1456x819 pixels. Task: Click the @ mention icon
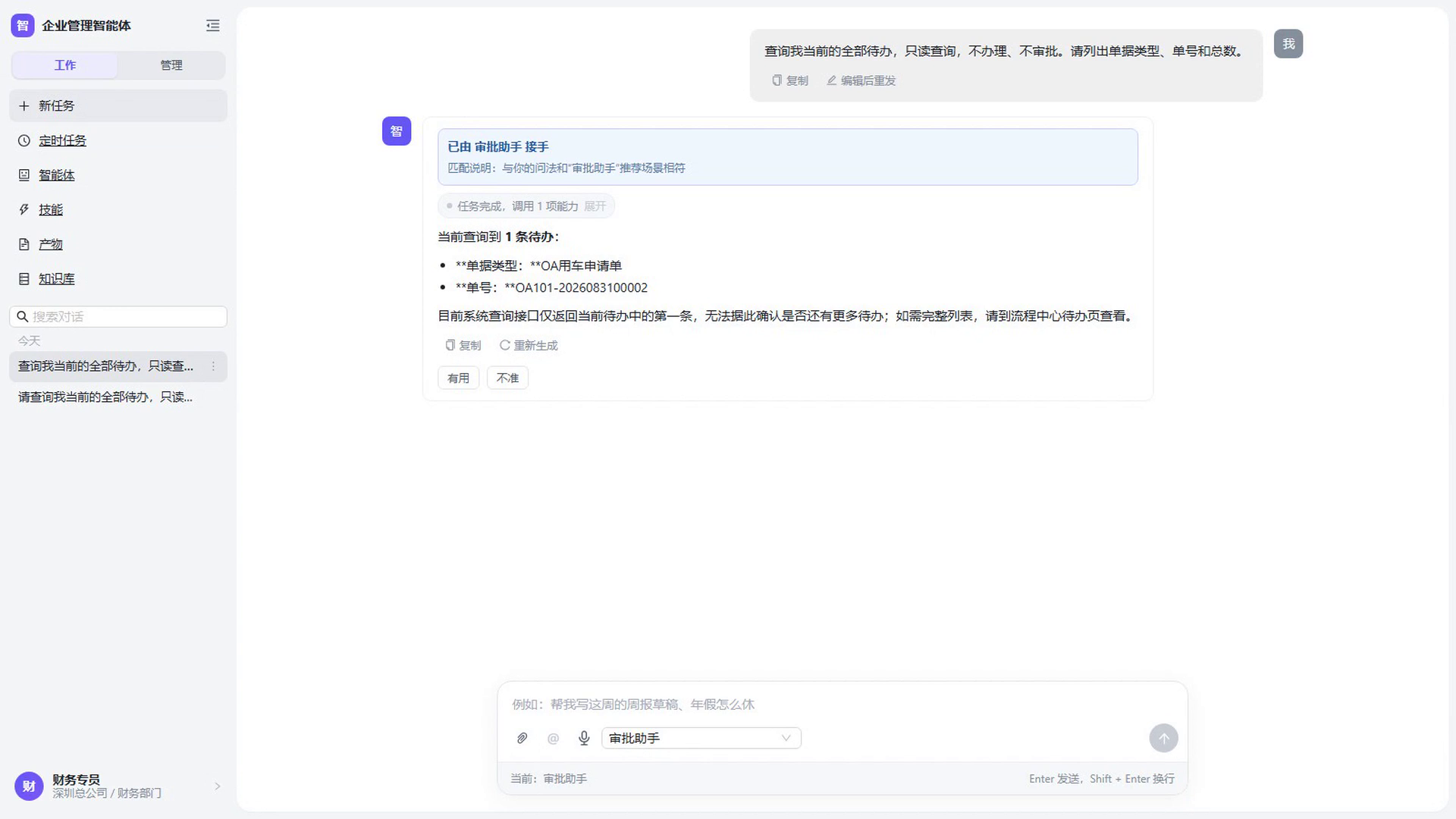(553, 738)
